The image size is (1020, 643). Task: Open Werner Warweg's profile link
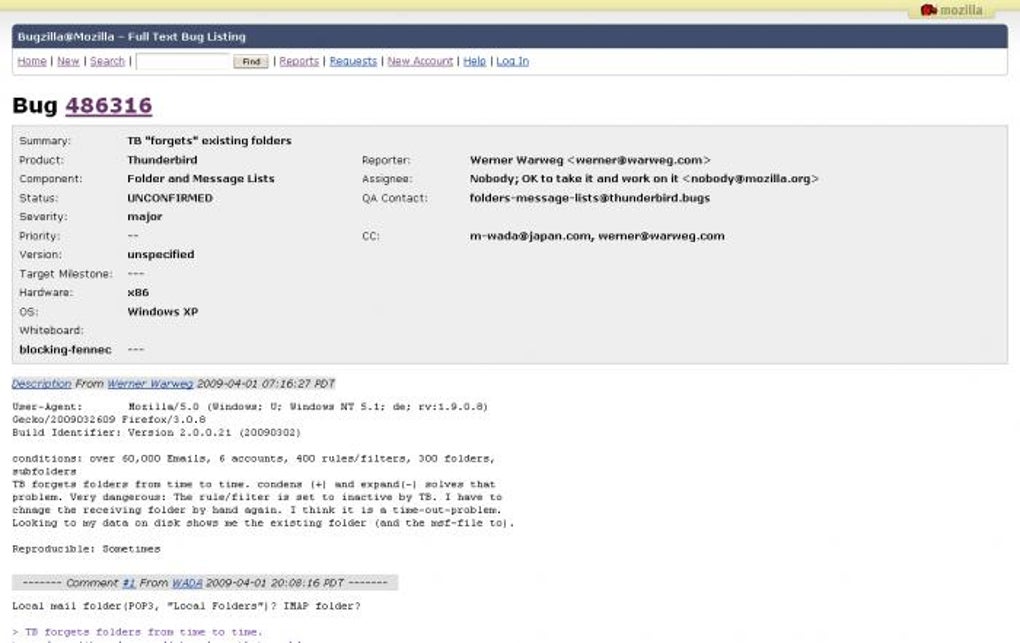point(150,384)
